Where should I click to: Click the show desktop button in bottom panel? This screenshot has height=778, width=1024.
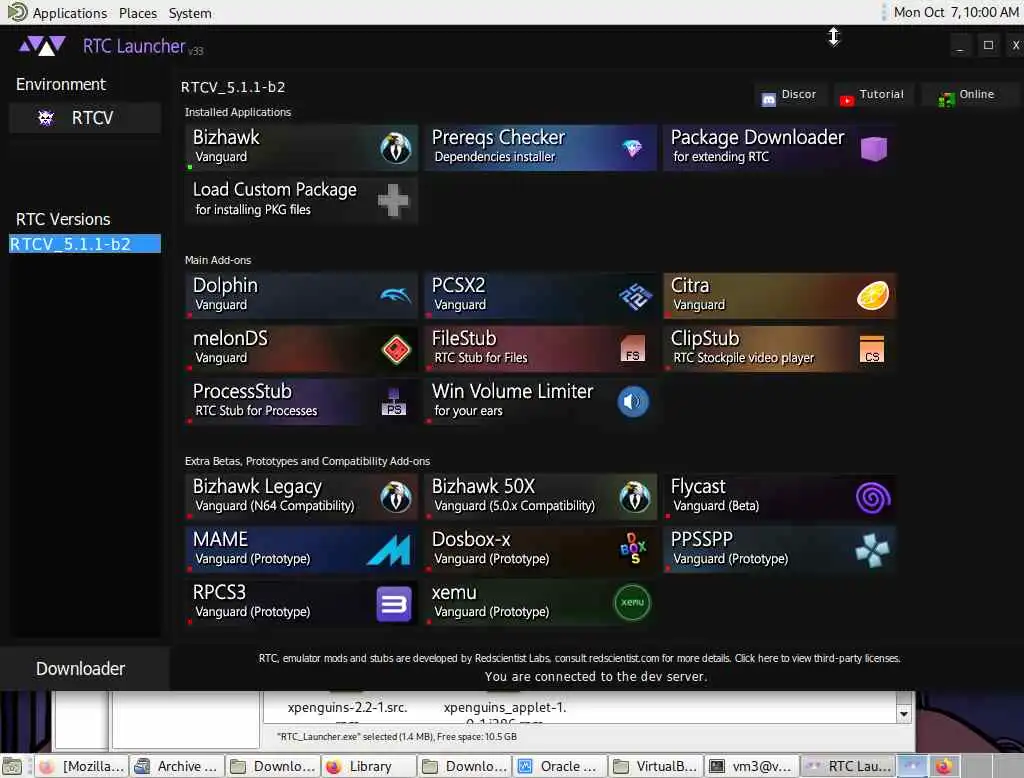[12, 766]
